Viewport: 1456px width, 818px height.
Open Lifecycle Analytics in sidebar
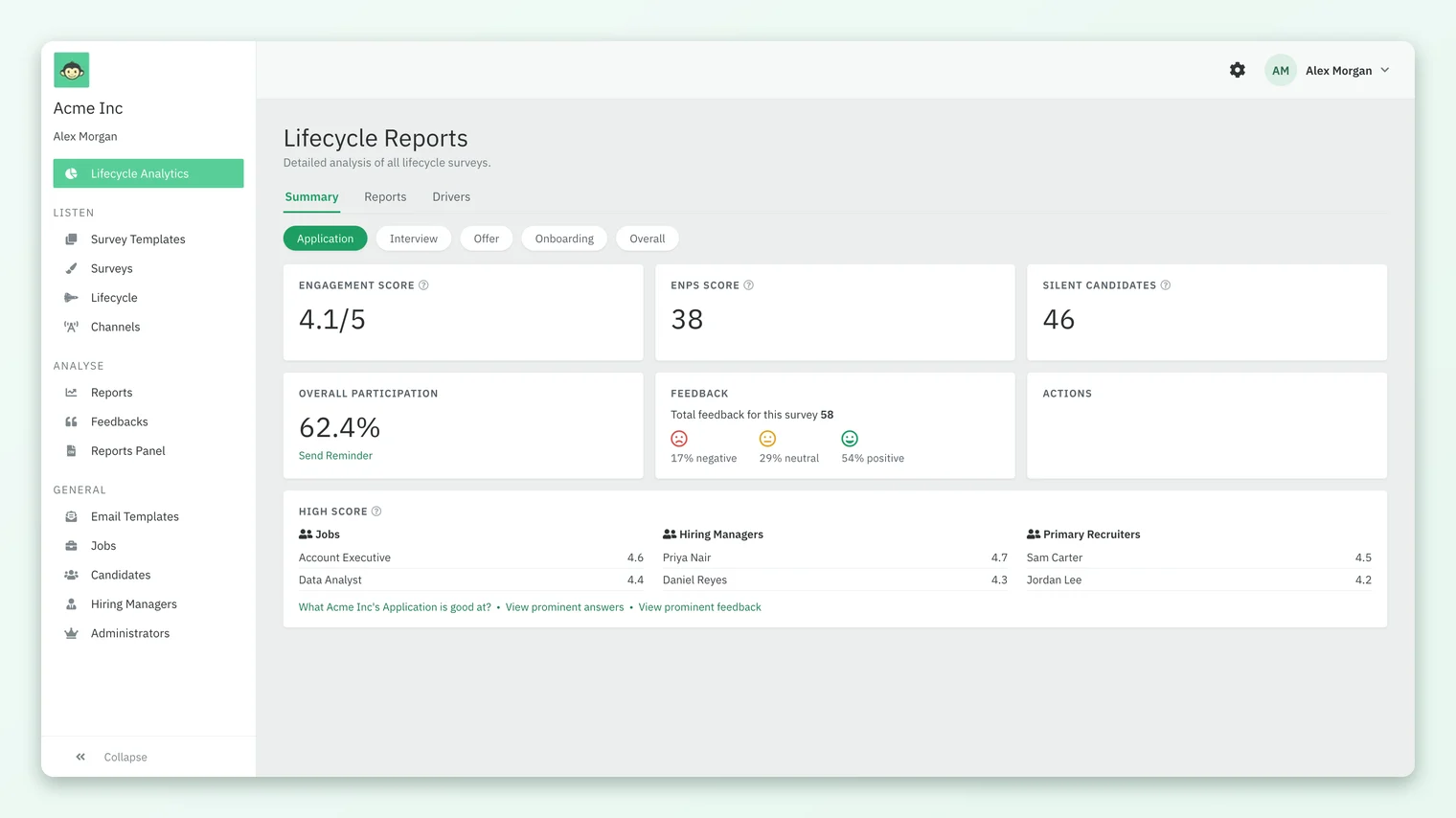[x=148, y=173]
